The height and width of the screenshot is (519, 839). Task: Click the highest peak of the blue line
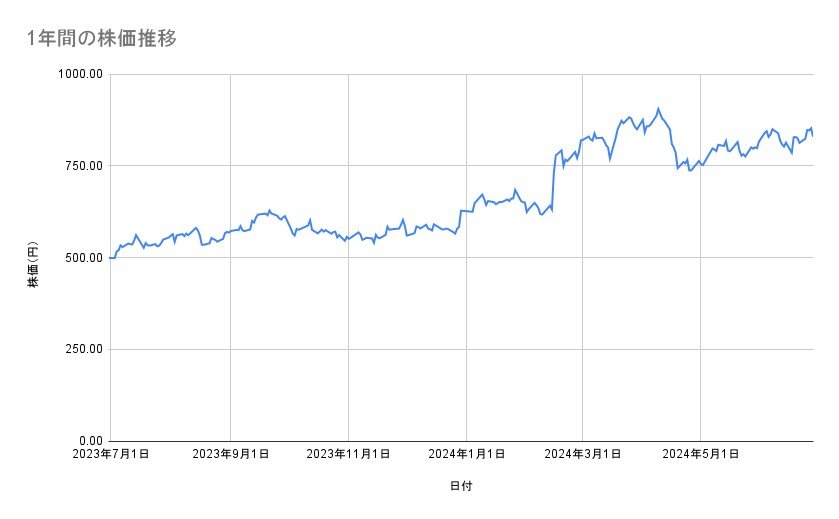tap(658, 108)
